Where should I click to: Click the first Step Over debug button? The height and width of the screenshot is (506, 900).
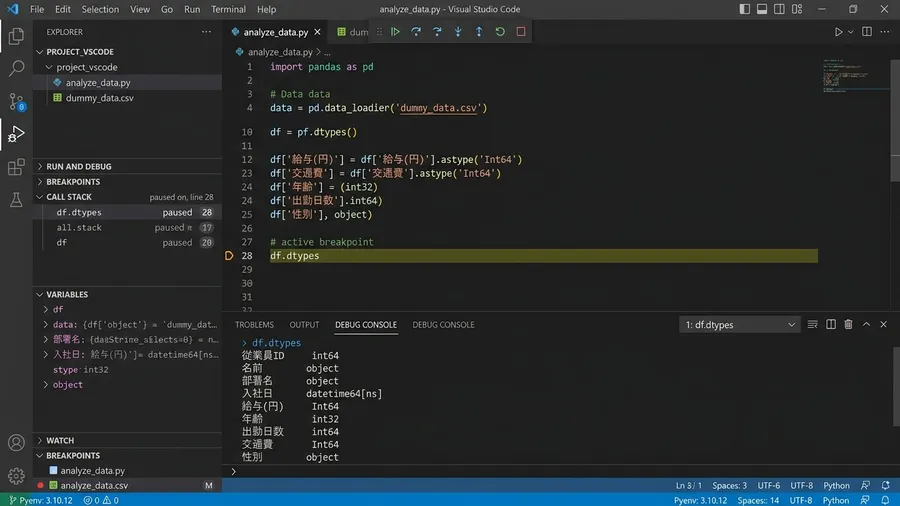pos(416,32)
